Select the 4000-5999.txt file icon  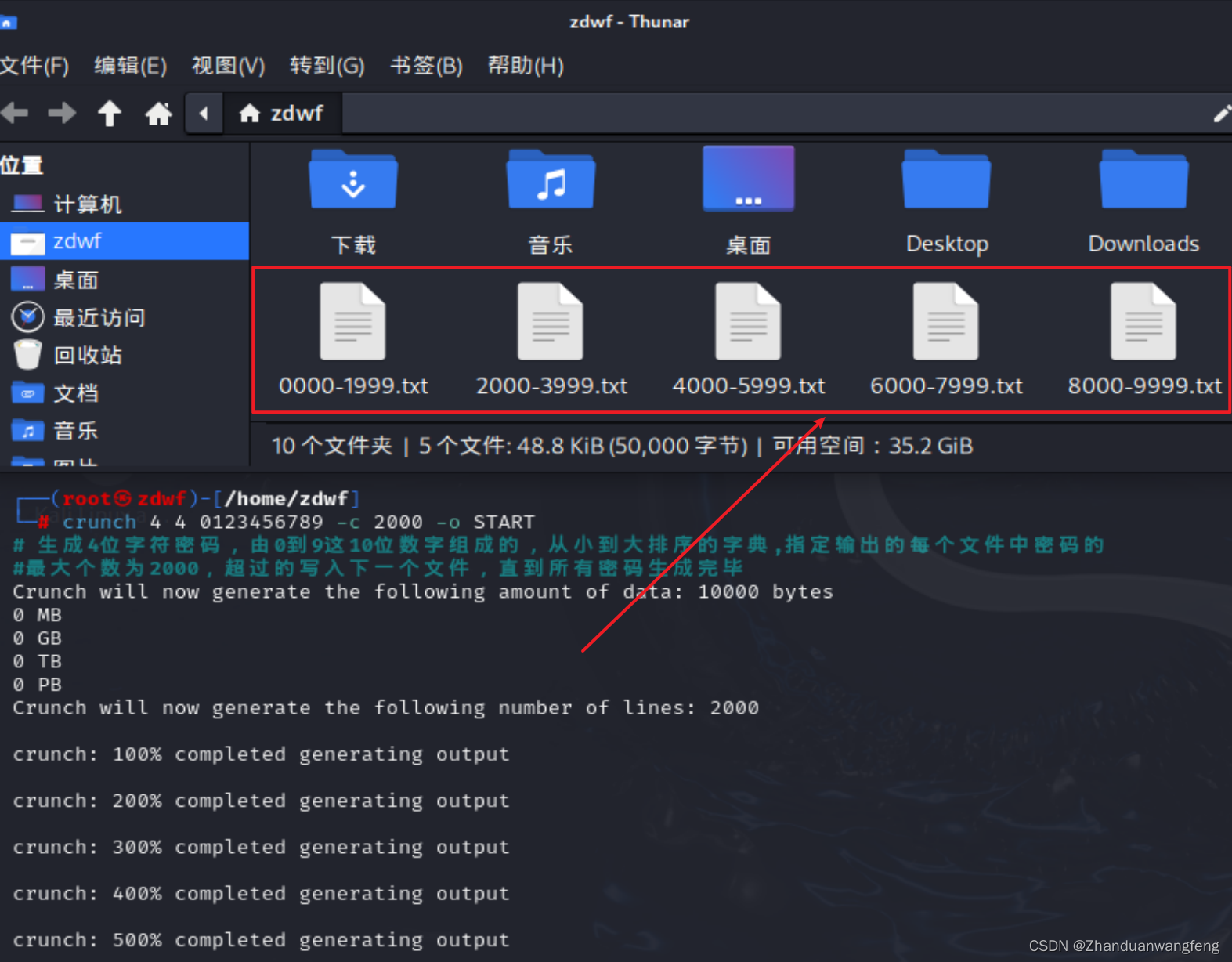point(748,321)
